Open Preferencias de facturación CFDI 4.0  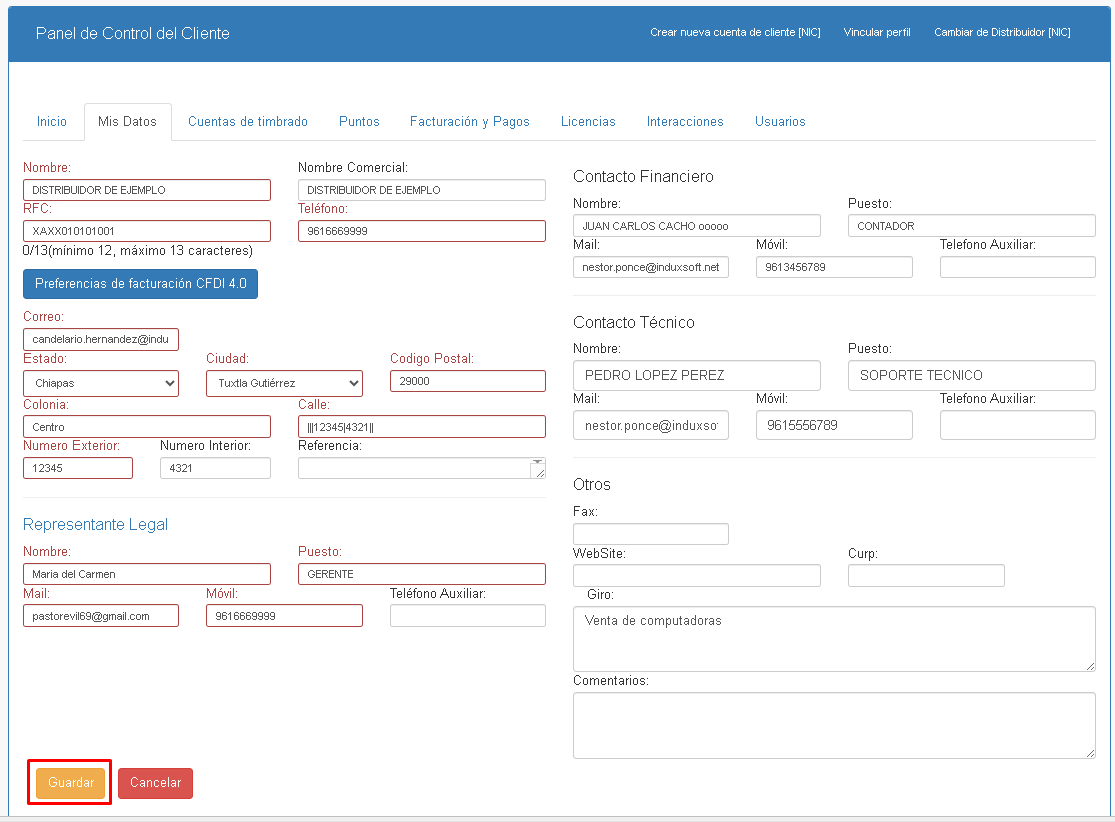[x=140, y=284]
